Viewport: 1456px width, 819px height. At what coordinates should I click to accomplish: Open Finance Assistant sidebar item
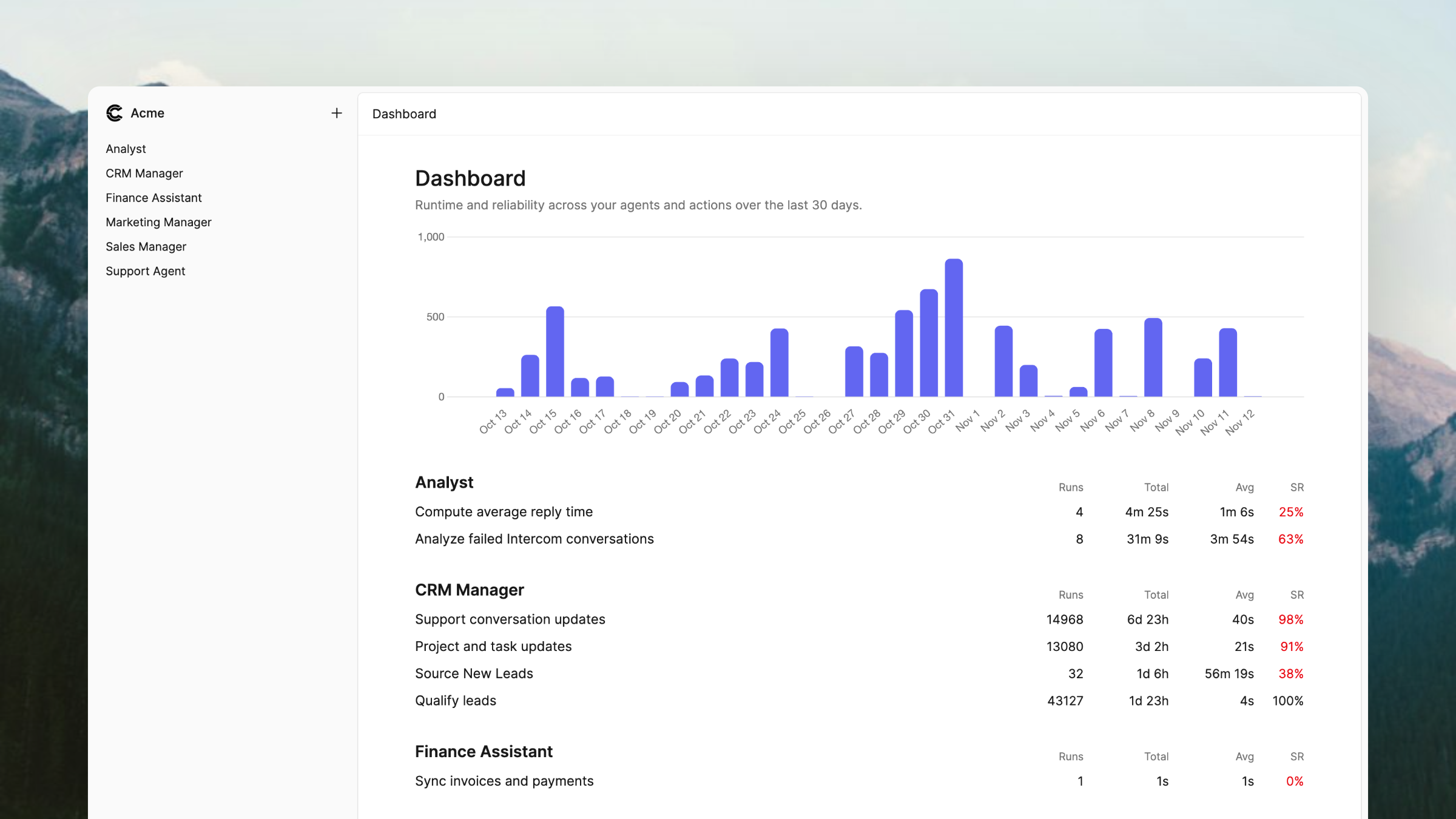(153, 198)
